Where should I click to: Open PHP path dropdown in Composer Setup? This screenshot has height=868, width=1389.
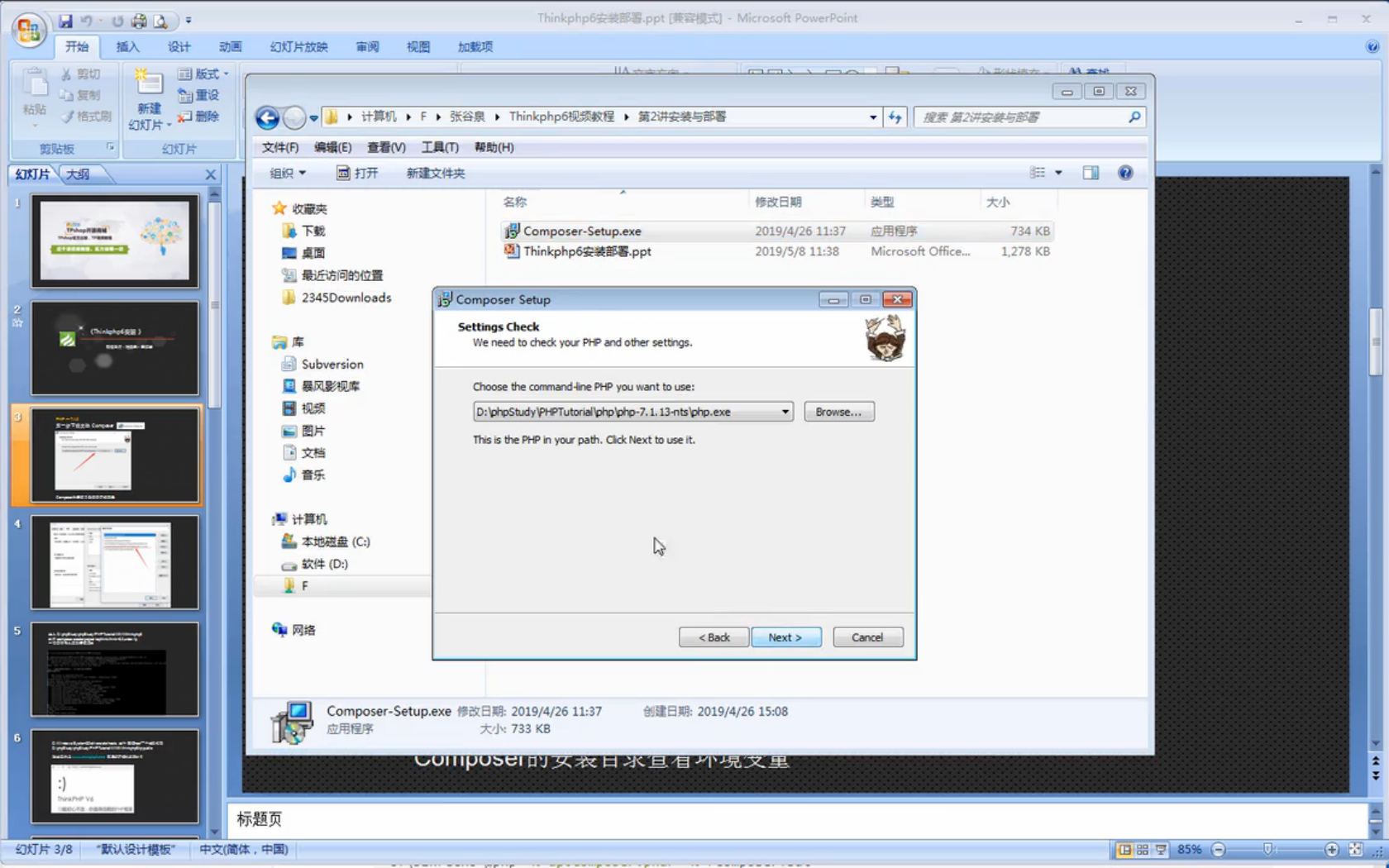click(785, 412)
